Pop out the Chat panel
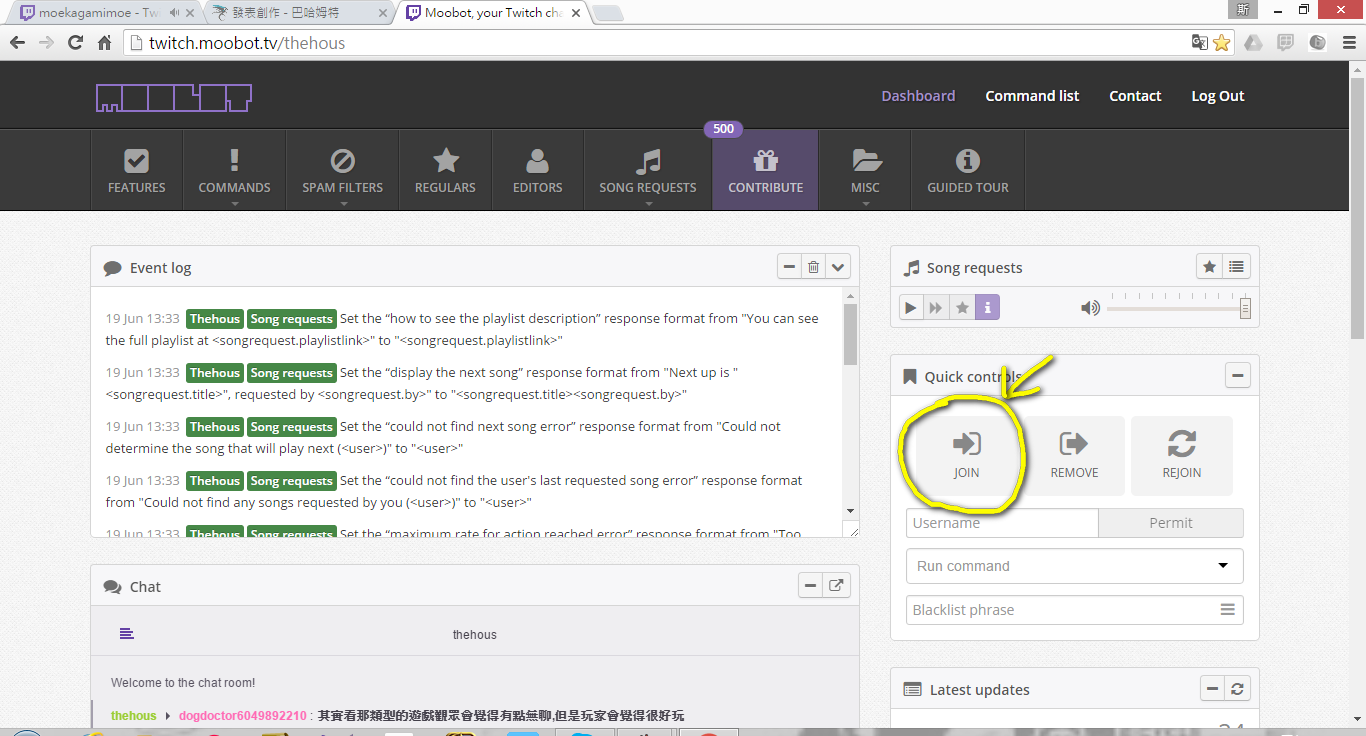This screenshot has height=736, width=1366. 837,586
